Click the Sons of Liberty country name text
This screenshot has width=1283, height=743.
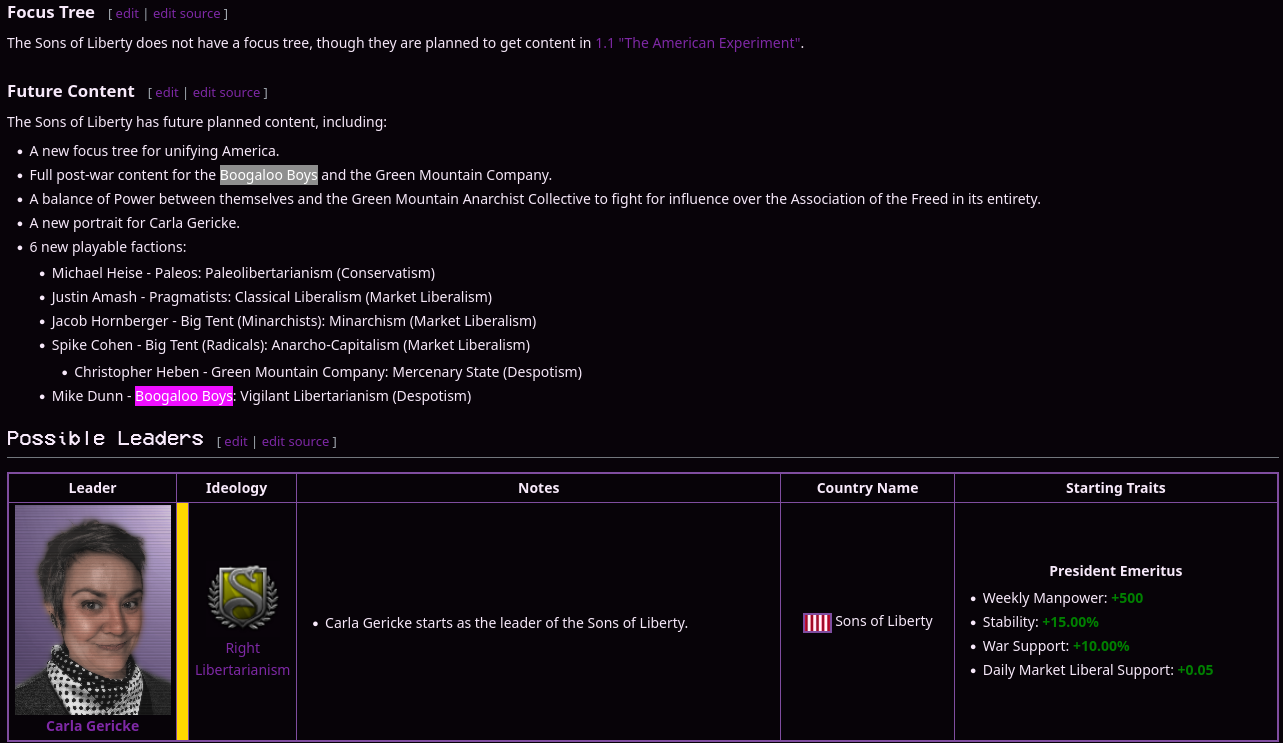884,621
